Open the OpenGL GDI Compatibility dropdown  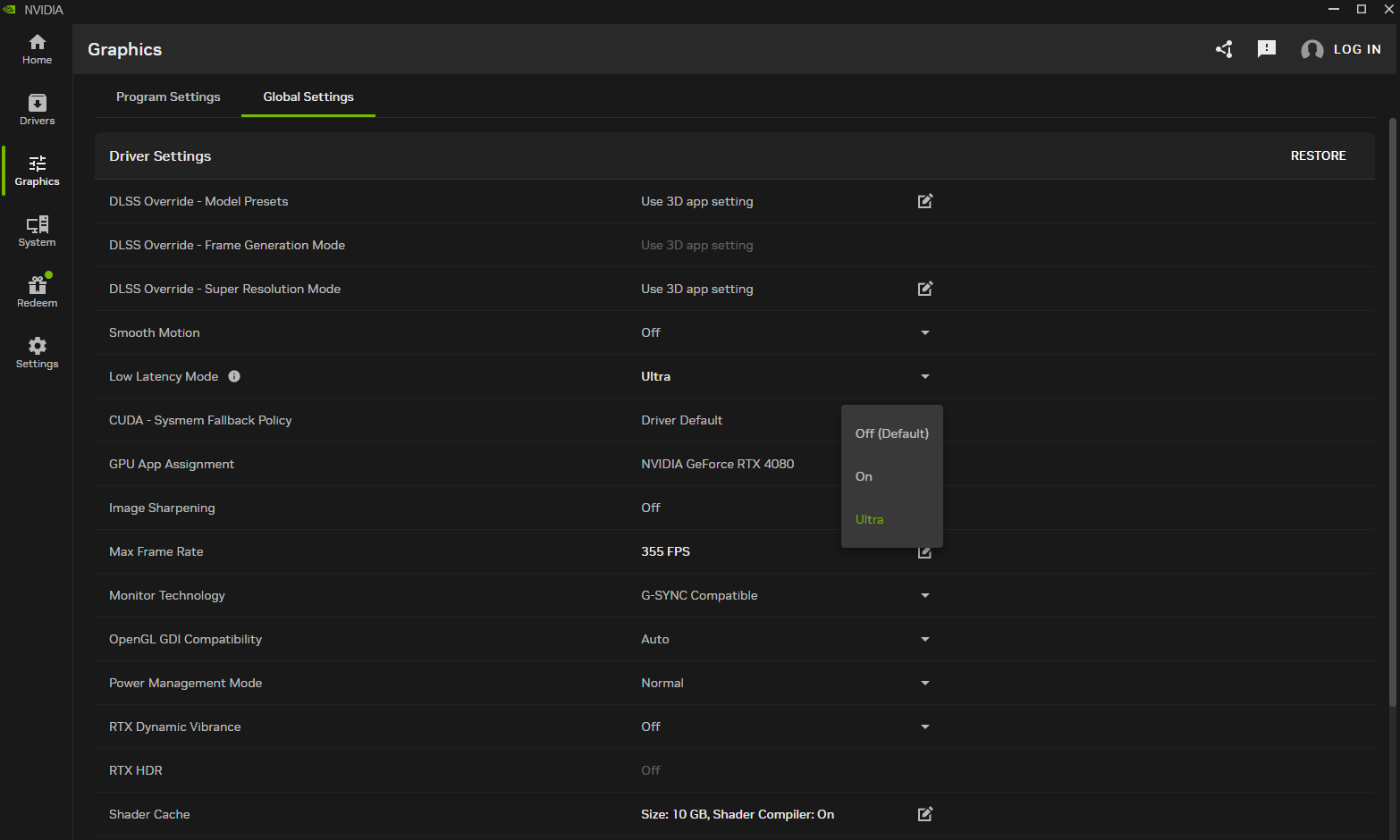coord(925,639)
